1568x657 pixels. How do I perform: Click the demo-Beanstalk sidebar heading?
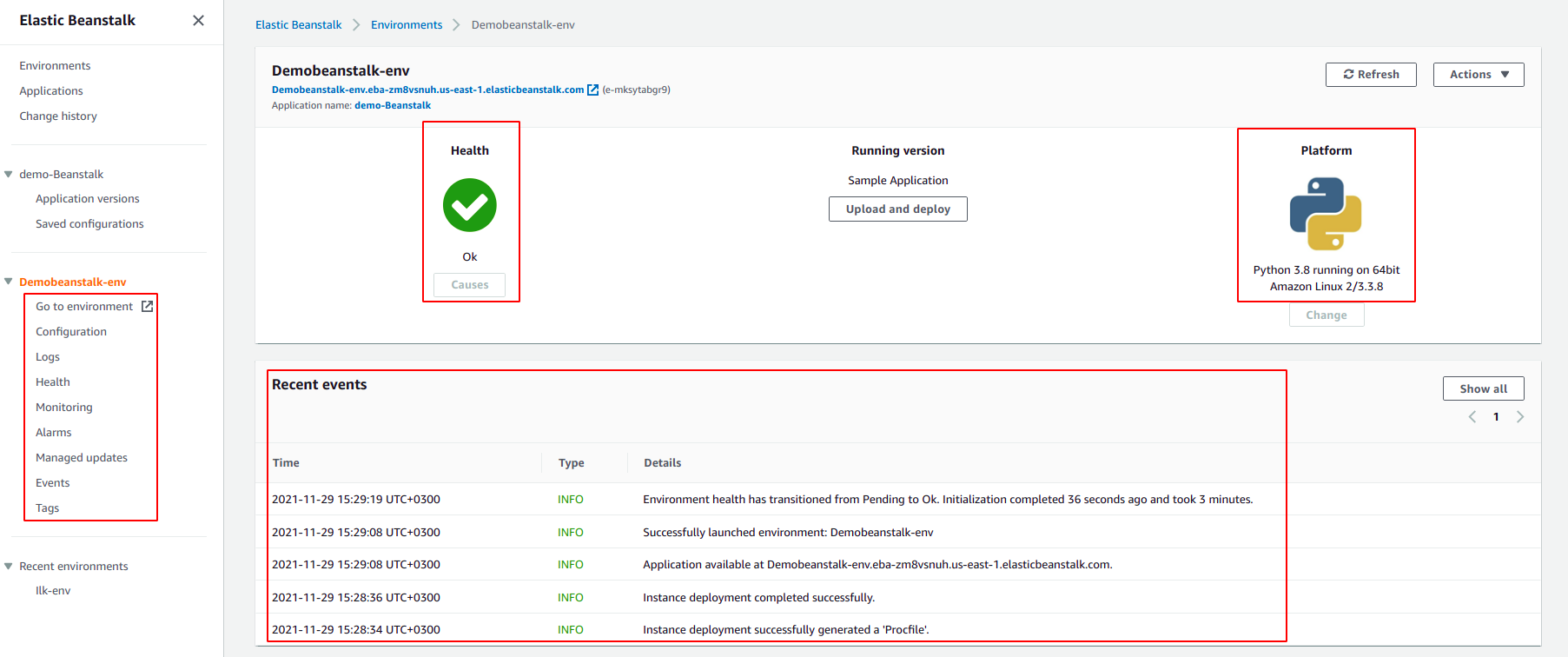tap(62, 175)
